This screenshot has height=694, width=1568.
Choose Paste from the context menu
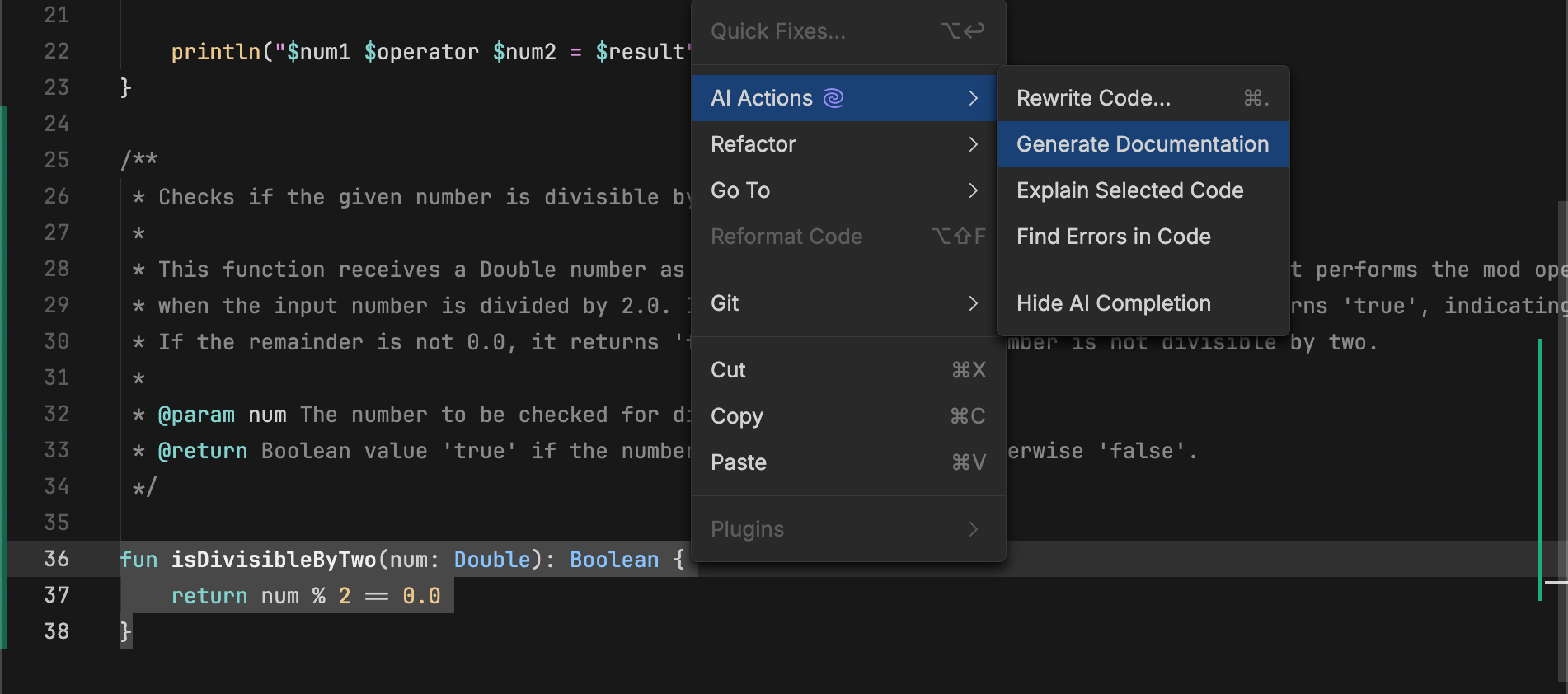point(739,463)
